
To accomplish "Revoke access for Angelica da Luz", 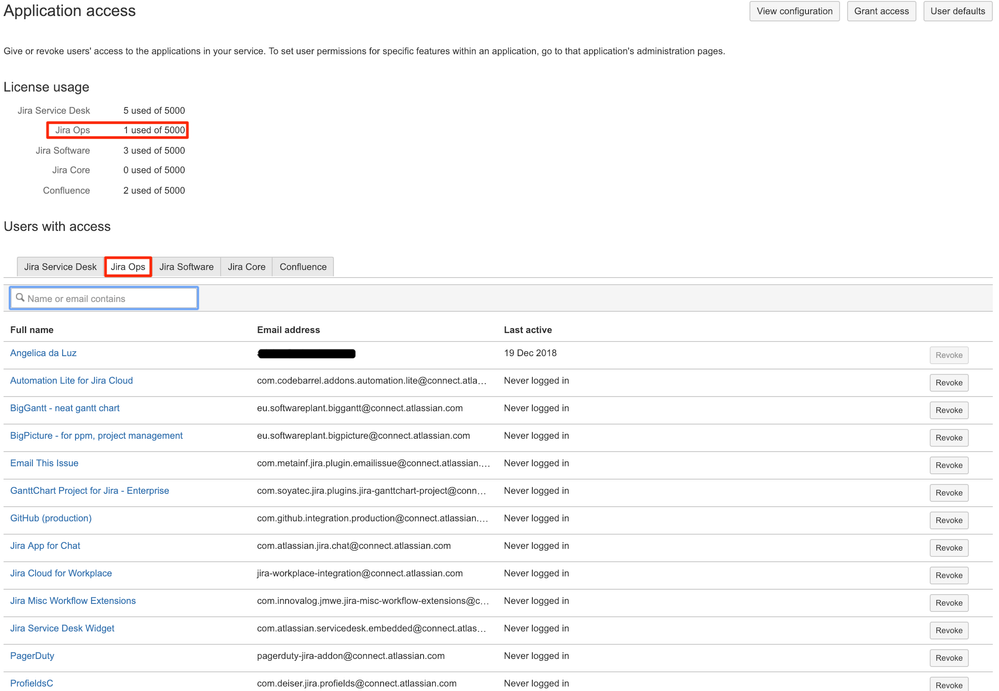I will (947, 354).
